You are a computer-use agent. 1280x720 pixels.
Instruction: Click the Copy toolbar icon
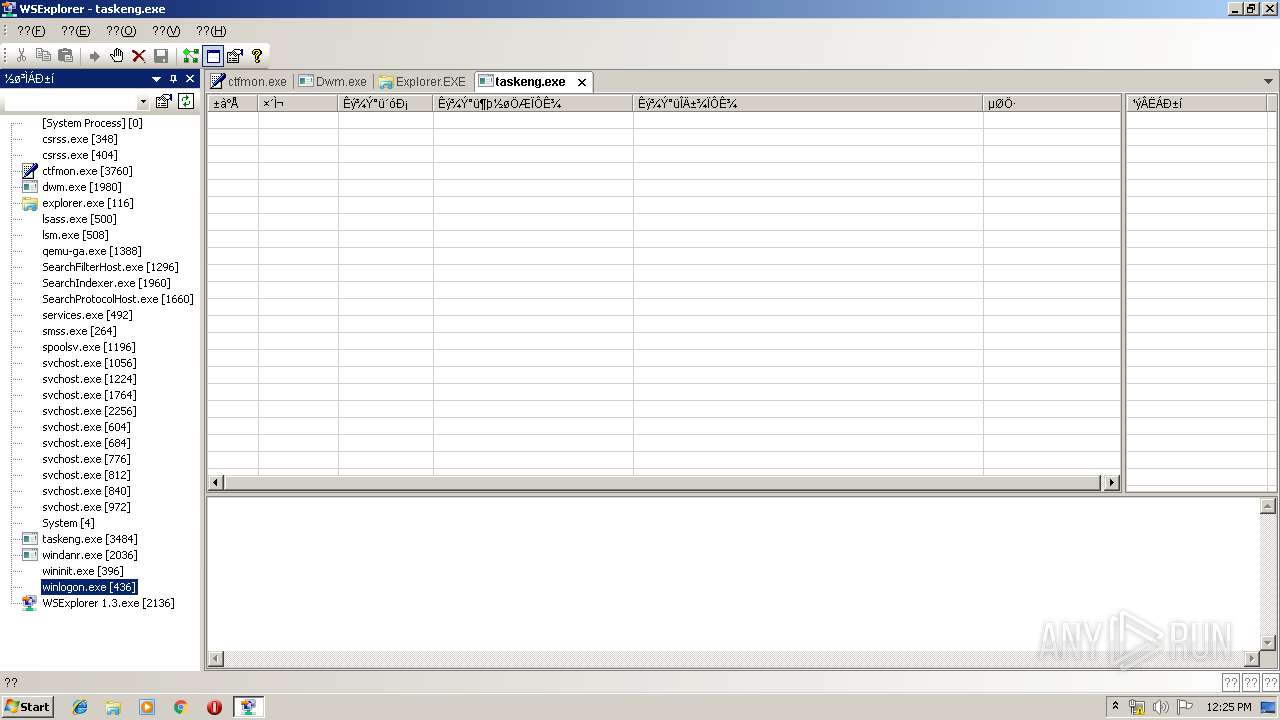point(43,56)
